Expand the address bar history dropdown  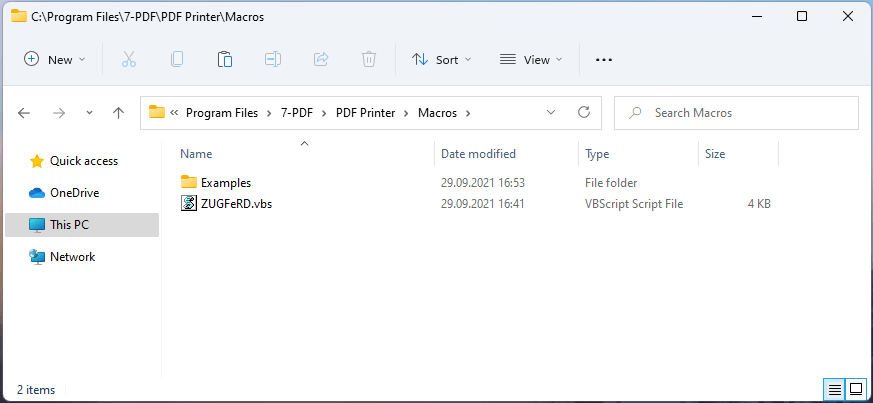[551, 112]
